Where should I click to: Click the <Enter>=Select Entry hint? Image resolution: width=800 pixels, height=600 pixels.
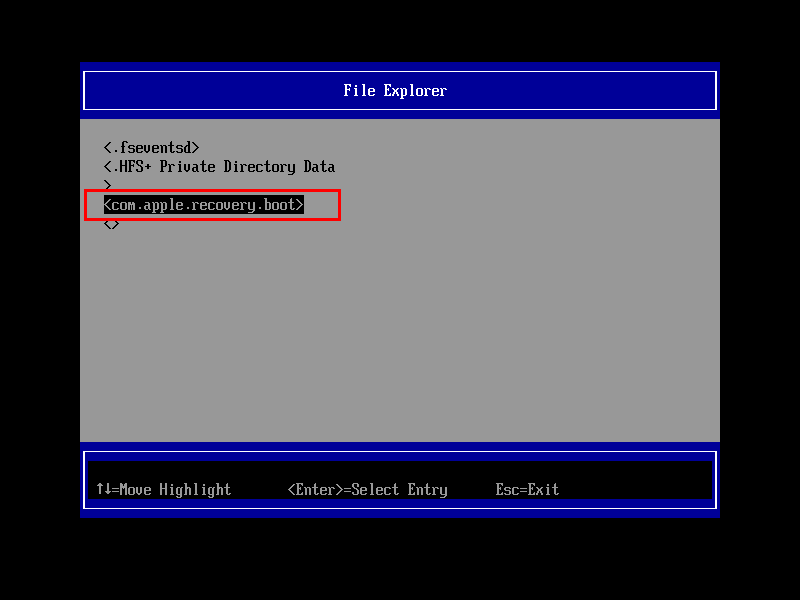coord(367,490)
